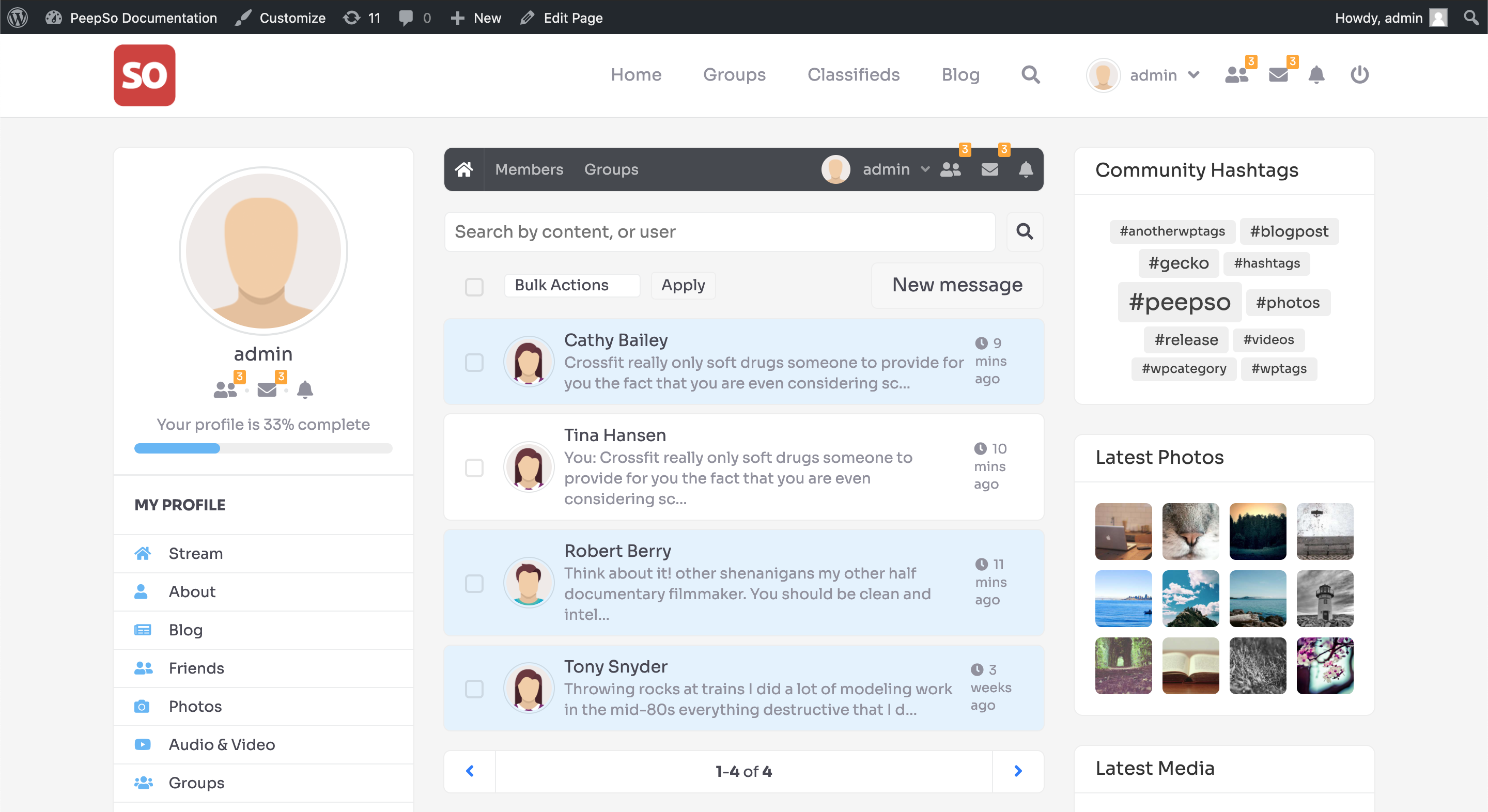This screenshot has height=812, width=1488.
Task: Check the Tony Snyder message checkbox
Action: tap(474, 689)
